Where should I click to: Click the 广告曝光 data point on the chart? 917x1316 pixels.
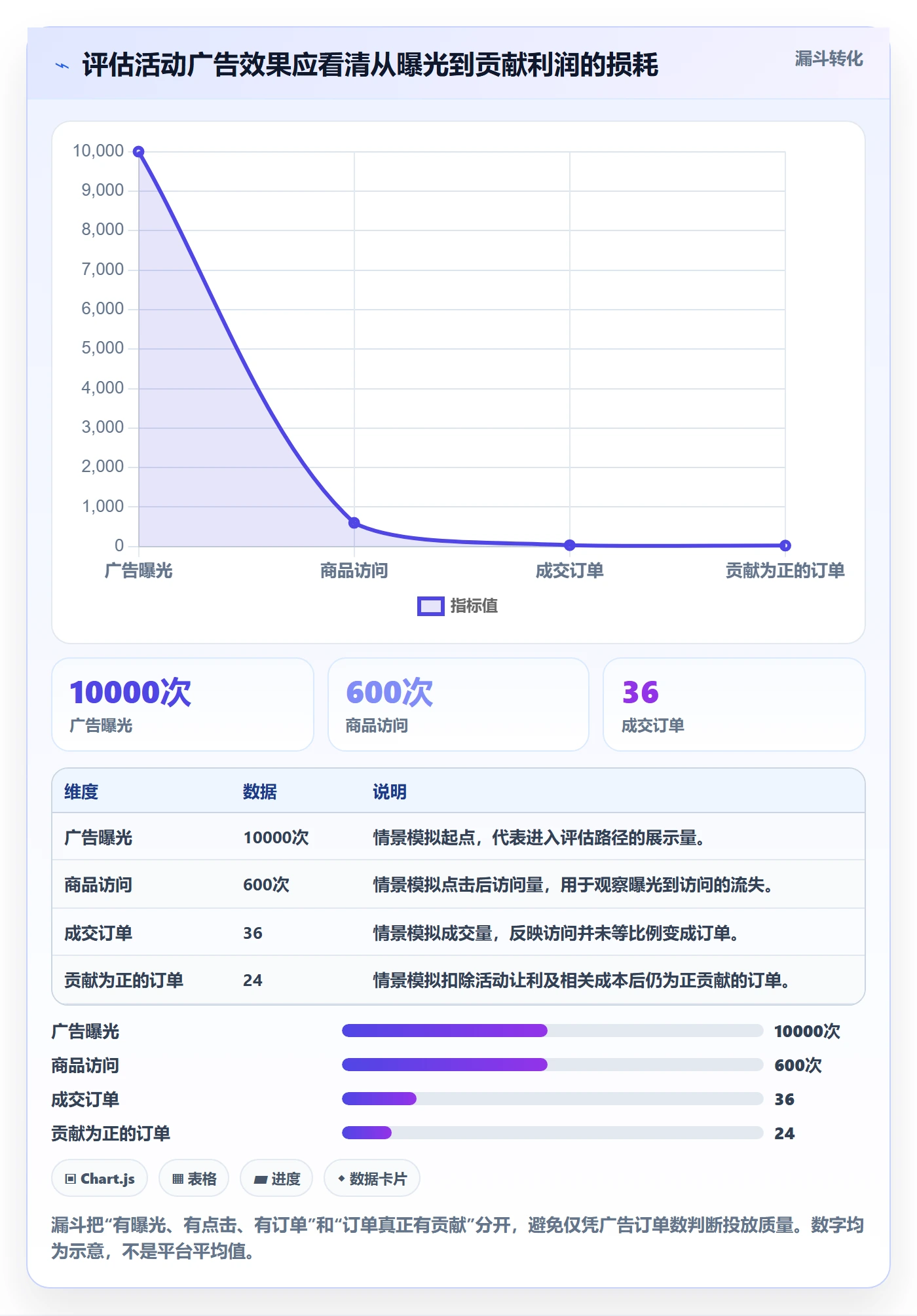coord(138,152)
